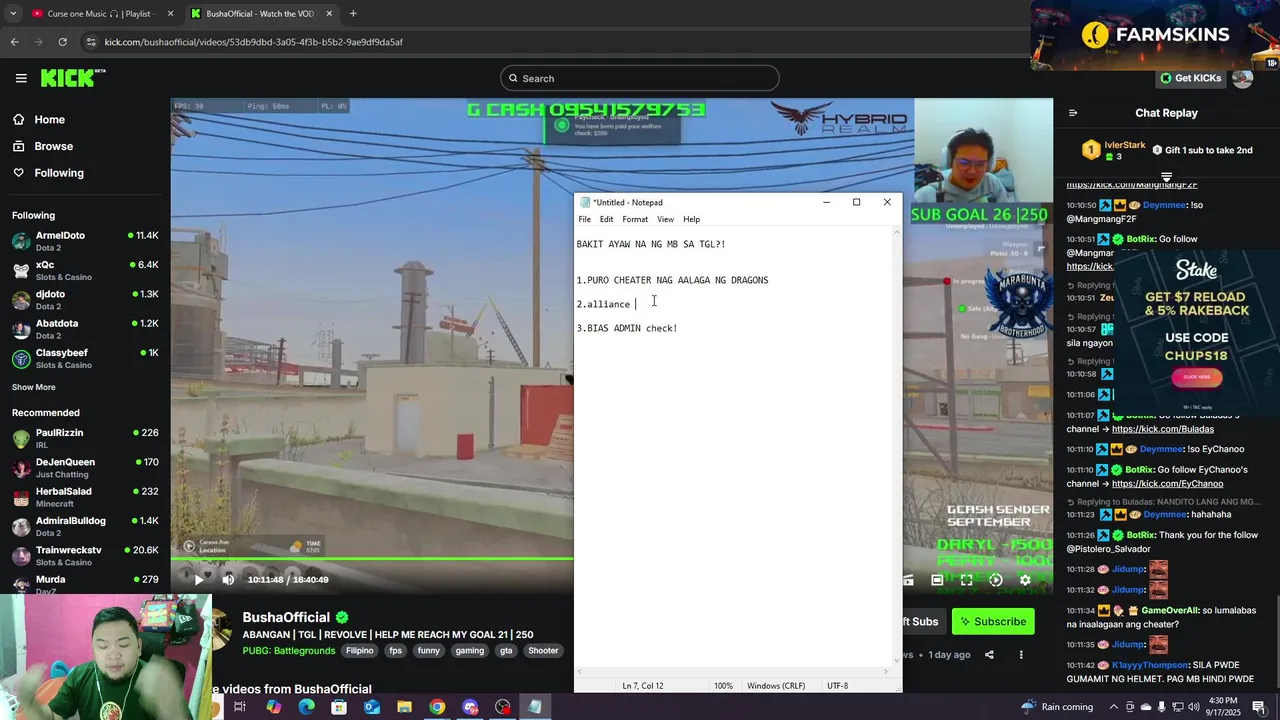Image resolution: width=1280 pixels, height=720 pixels.
Task: Open Task View on taskbar
Action: pos(240,707)
